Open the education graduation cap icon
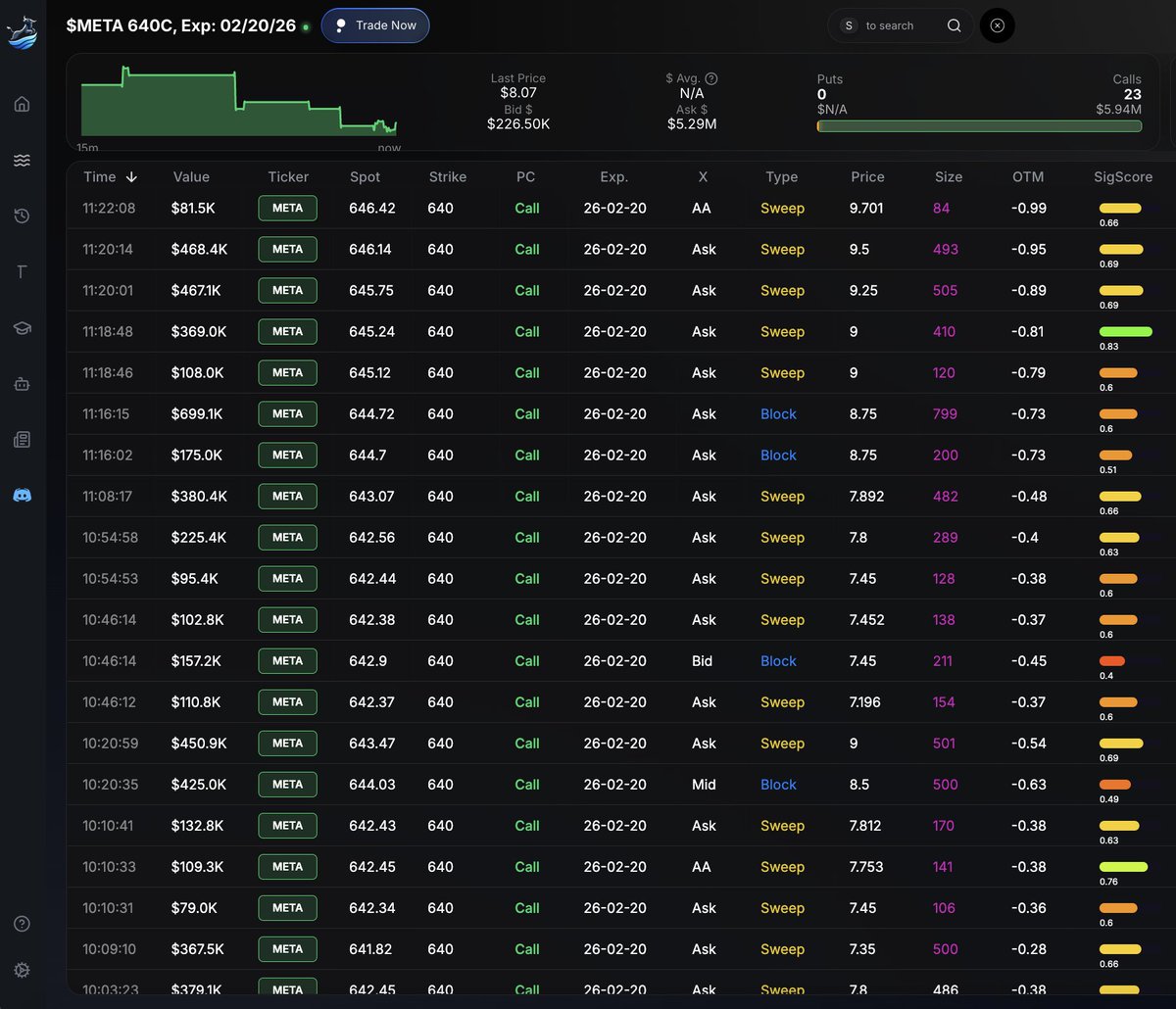The height and width of the screenshot is (1009, 1176). 22,327
